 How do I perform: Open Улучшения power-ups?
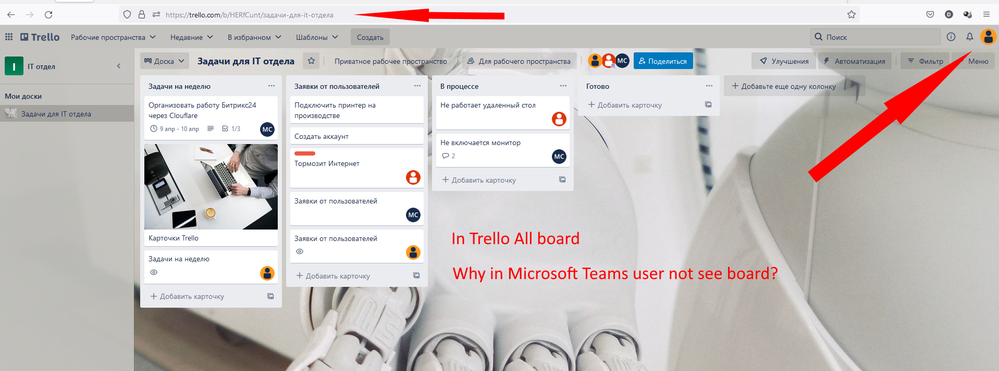tap(784, 61)
